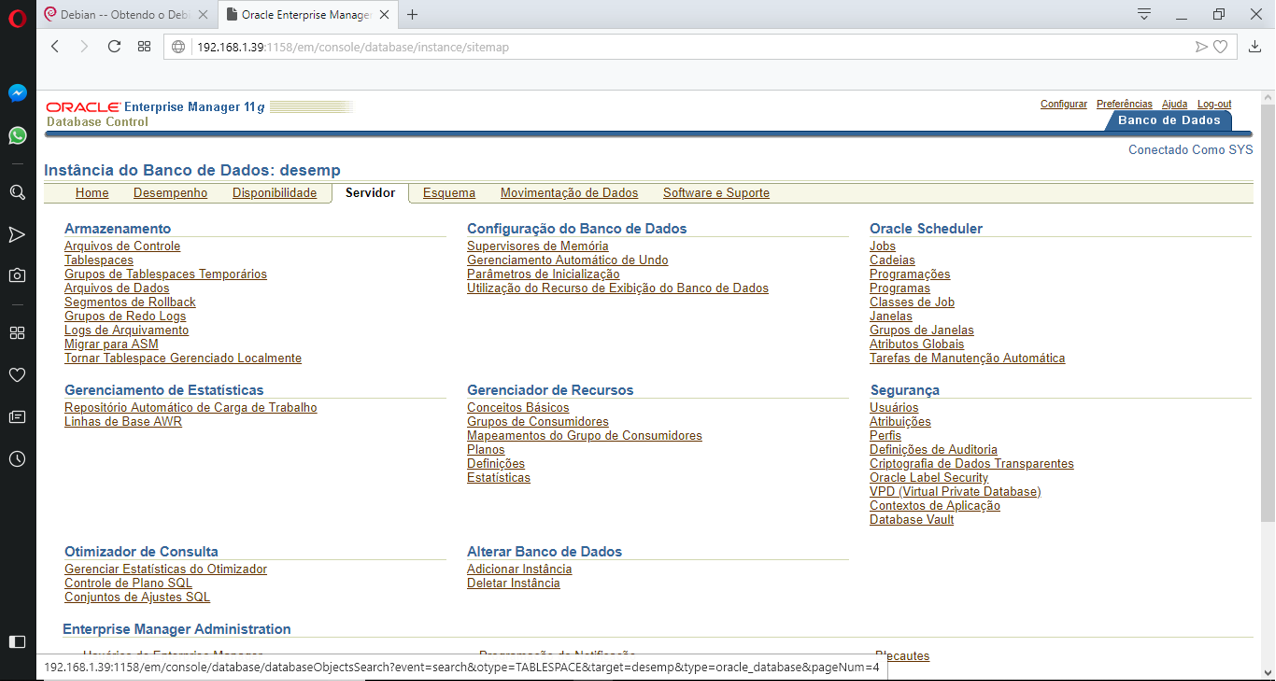The image size is (1276, 681).
Task: Open the Movimentação de Dados tab
Action: pyautogui.click(x=569, y=193)
